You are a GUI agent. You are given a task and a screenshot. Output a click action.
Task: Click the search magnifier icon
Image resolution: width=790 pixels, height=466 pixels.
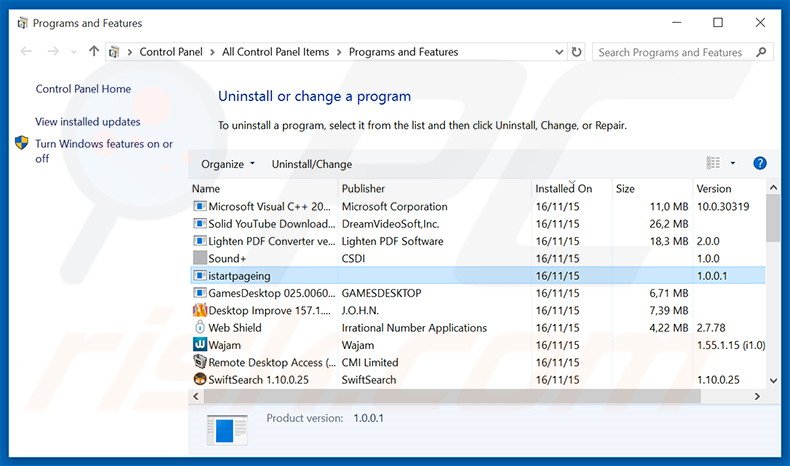click(x=761, y=52)
